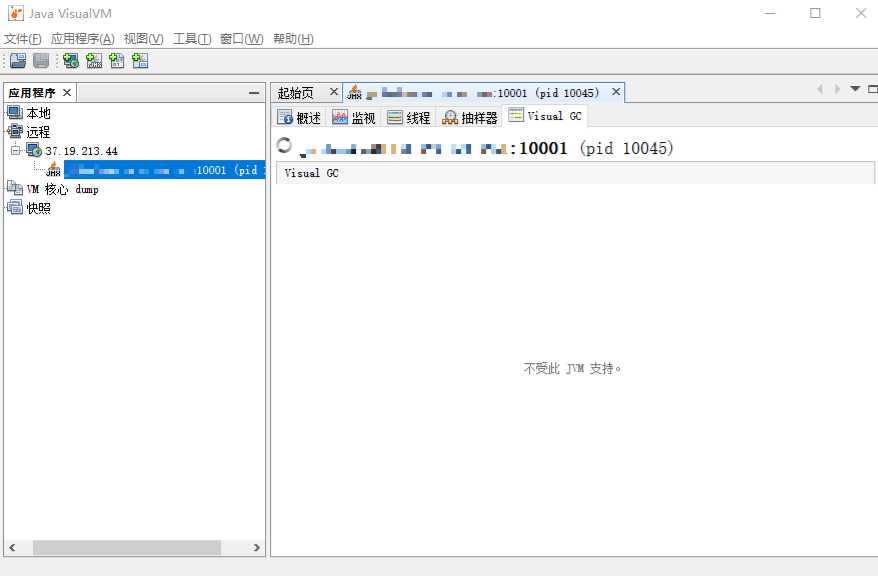
Task: Click the Add VM Coredump toolbar icon
Action: 116,60
